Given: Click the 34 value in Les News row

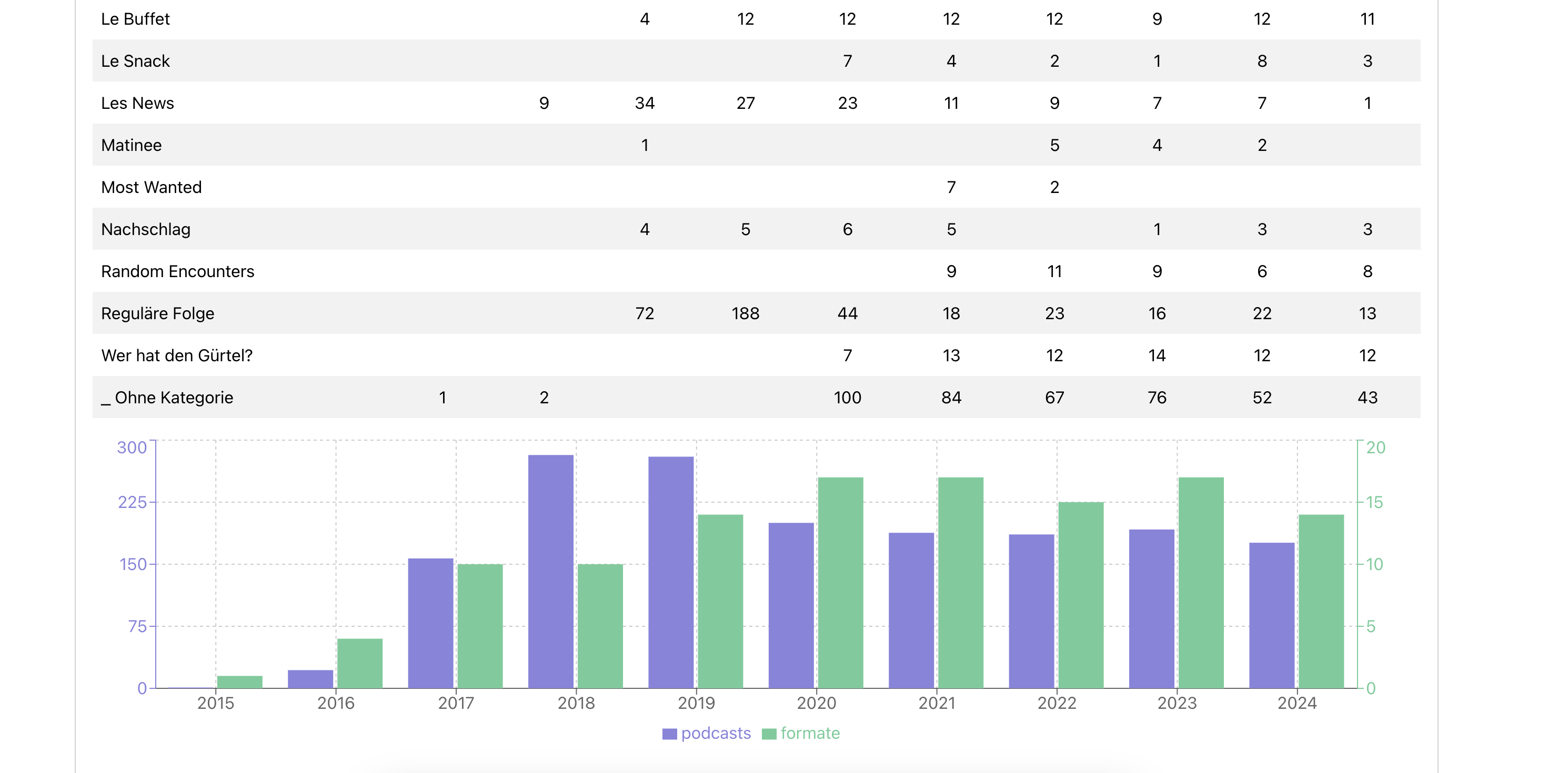Looking at the screenshot, I should (645, 104).
